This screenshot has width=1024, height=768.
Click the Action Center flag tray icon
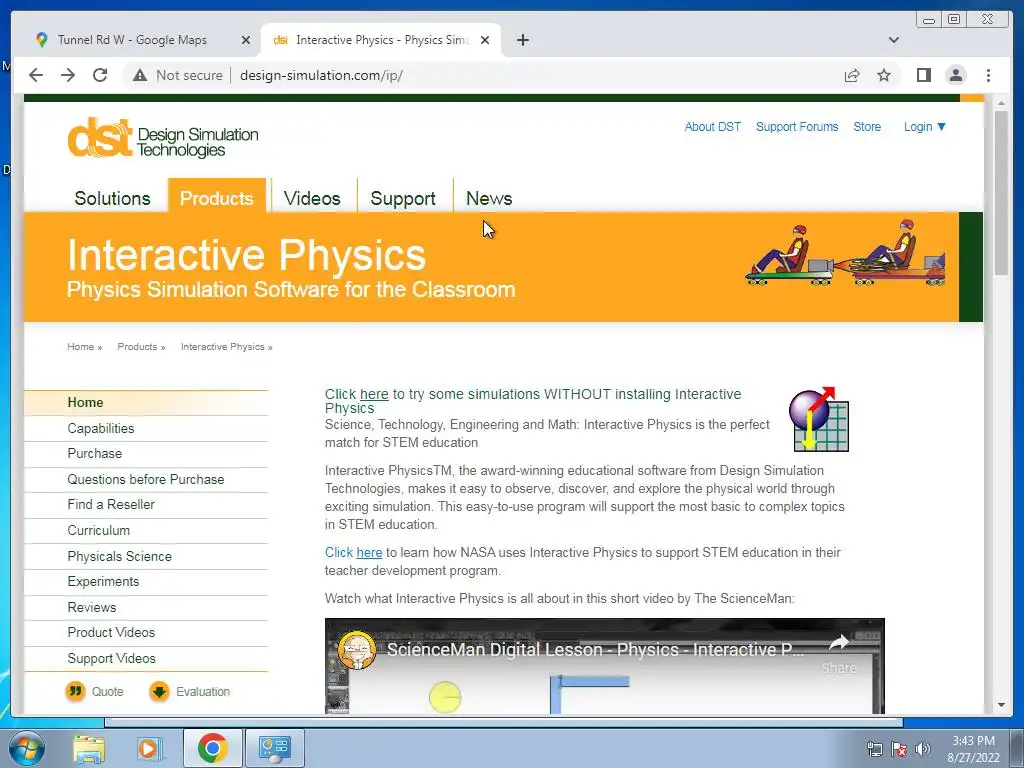tap(899, 749)
